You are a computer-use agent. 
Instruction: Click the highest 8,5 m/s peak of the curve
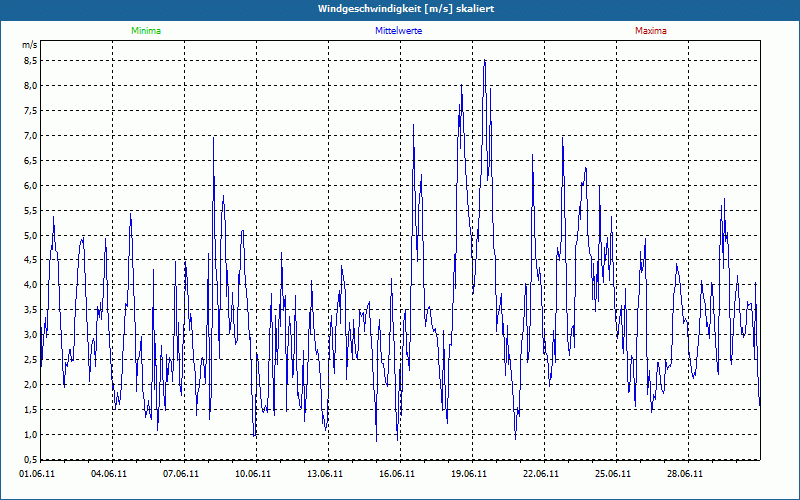coord(485,61)
